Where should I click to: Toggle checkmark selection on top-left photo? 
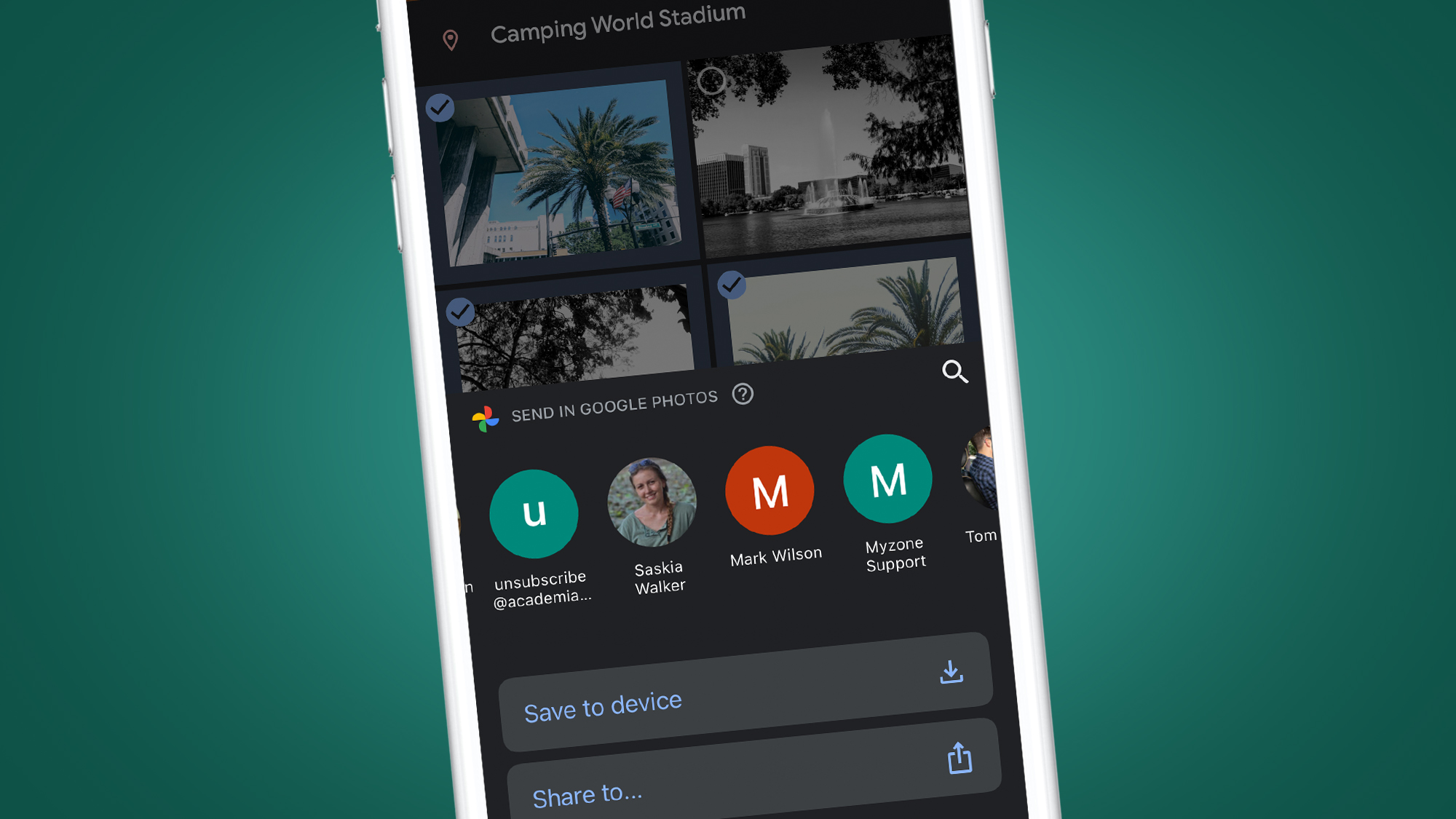440,109
